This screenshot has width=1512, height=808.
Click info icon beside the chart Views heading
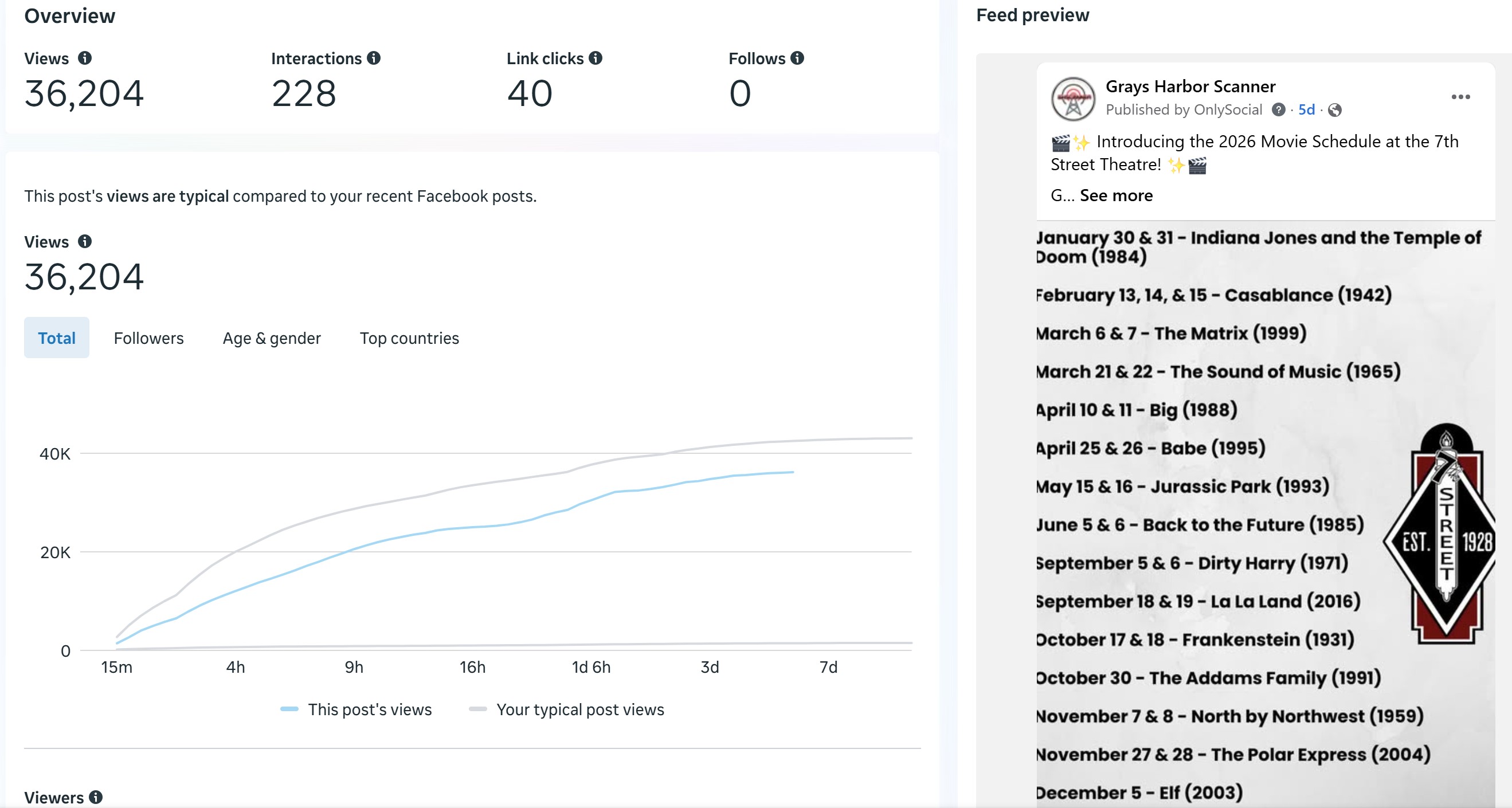click(84, 241)
